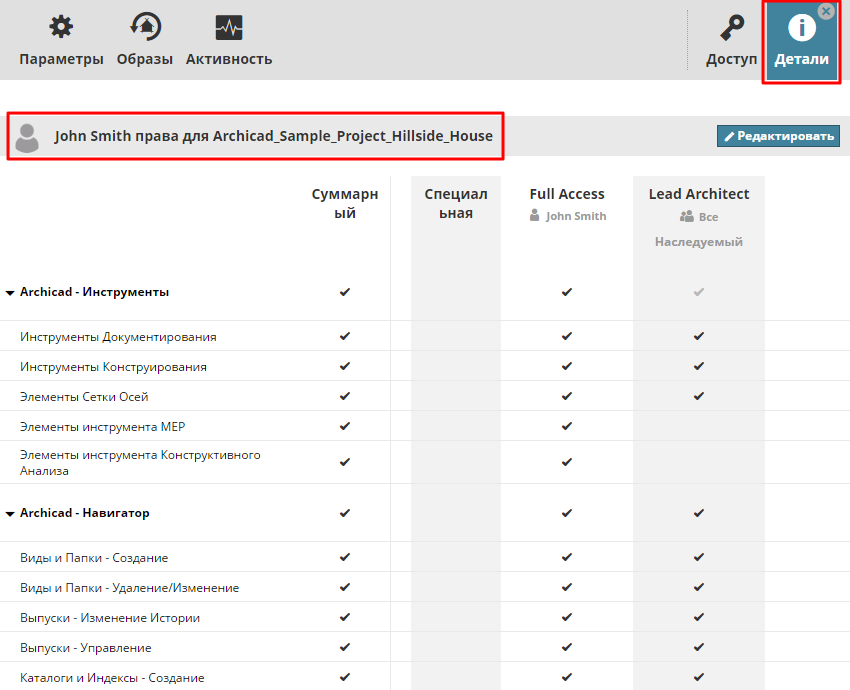Collapse the Archicad - Инструменты section
This screenshot has width=850, height=690.
(x=10, y=293)
